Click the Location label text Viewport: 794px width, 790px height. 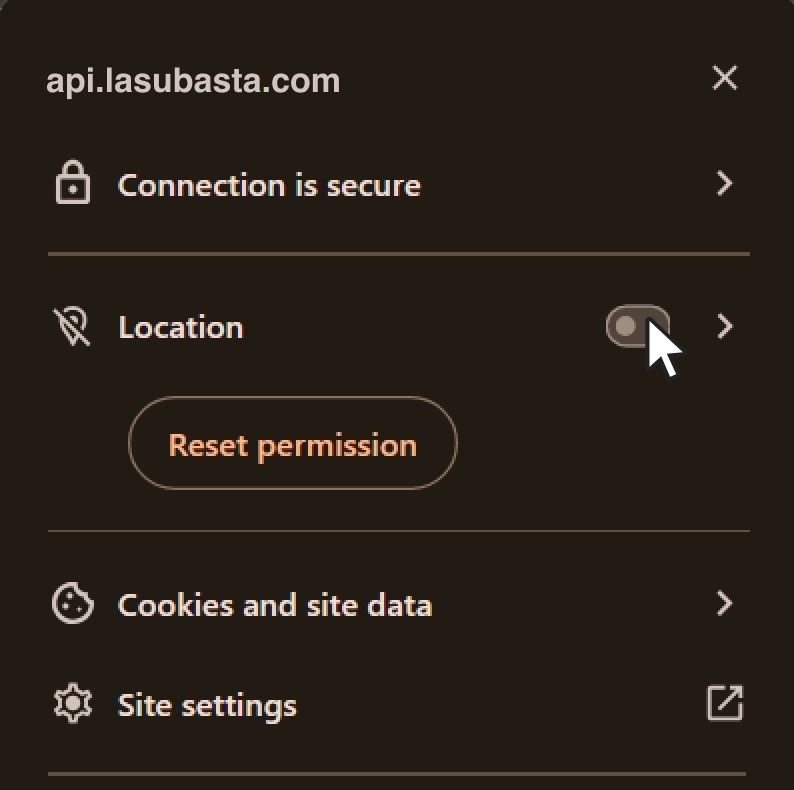coord(180,327)
